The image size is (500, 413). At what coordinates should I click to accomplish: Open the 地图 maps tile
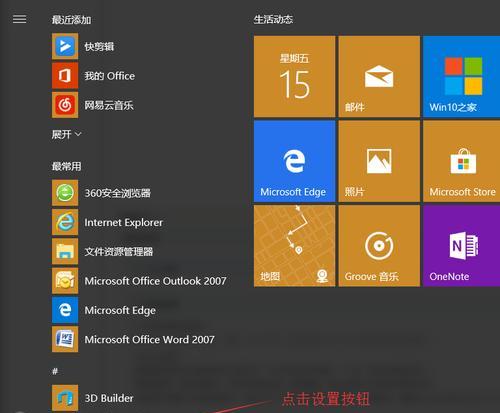coord(294,246)
